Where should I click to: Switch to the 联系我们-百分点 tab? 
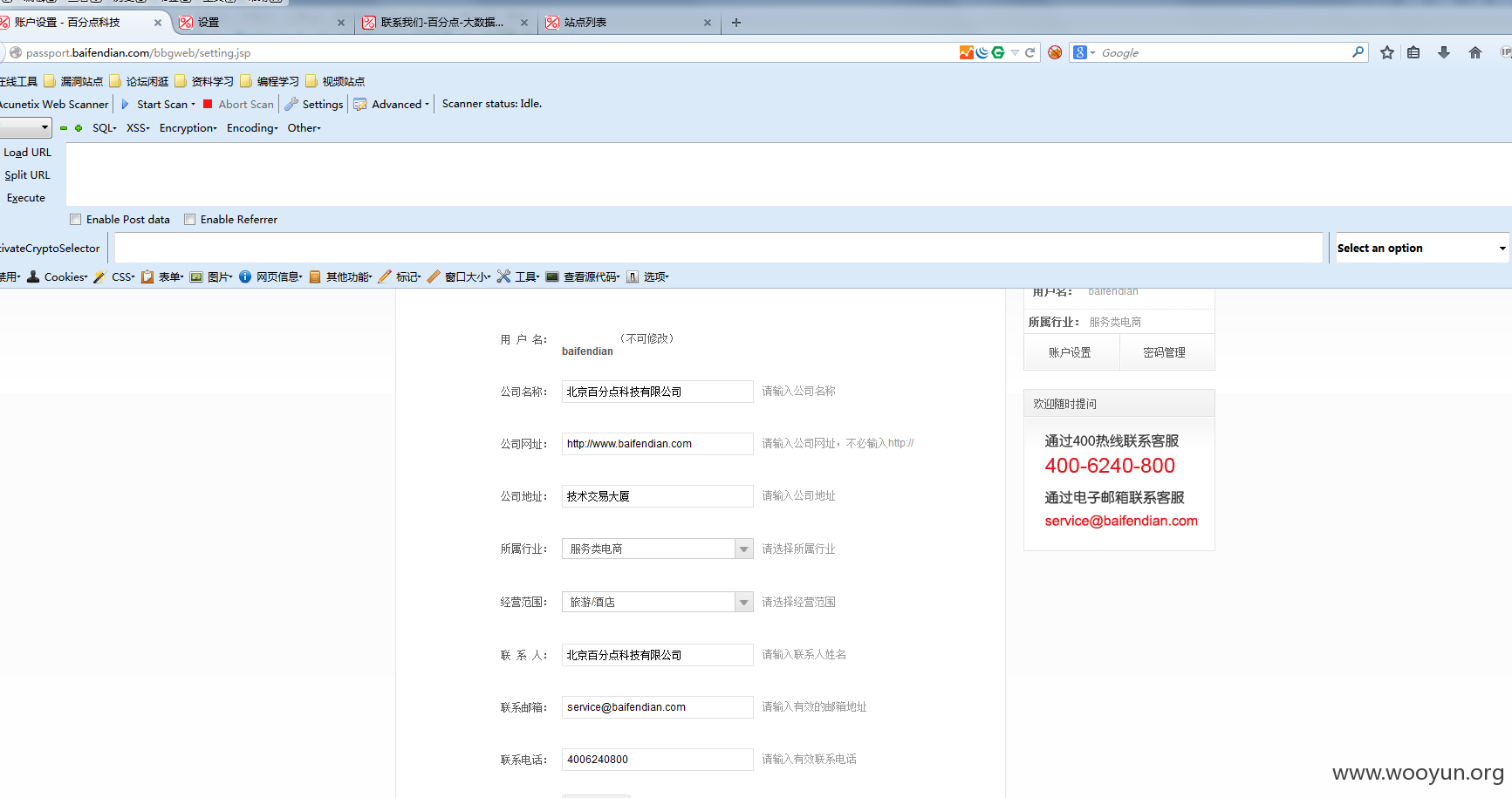(x=445, y=23)
